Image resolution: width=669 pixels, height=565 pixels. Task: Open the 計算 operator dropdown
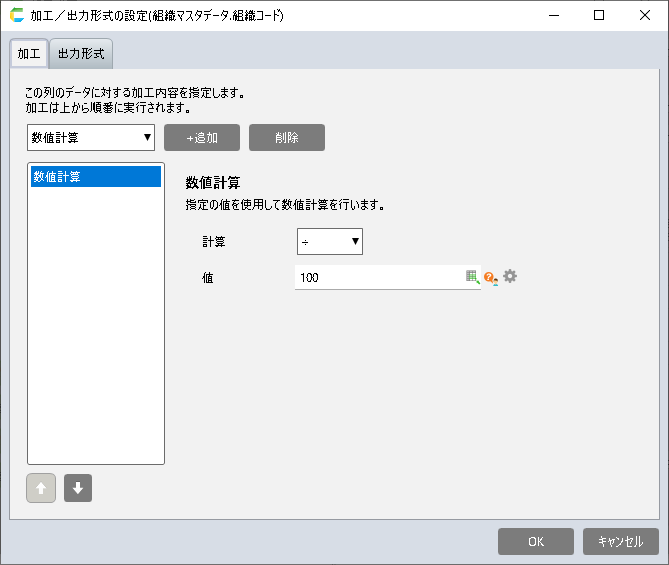(x=330, y=242)
